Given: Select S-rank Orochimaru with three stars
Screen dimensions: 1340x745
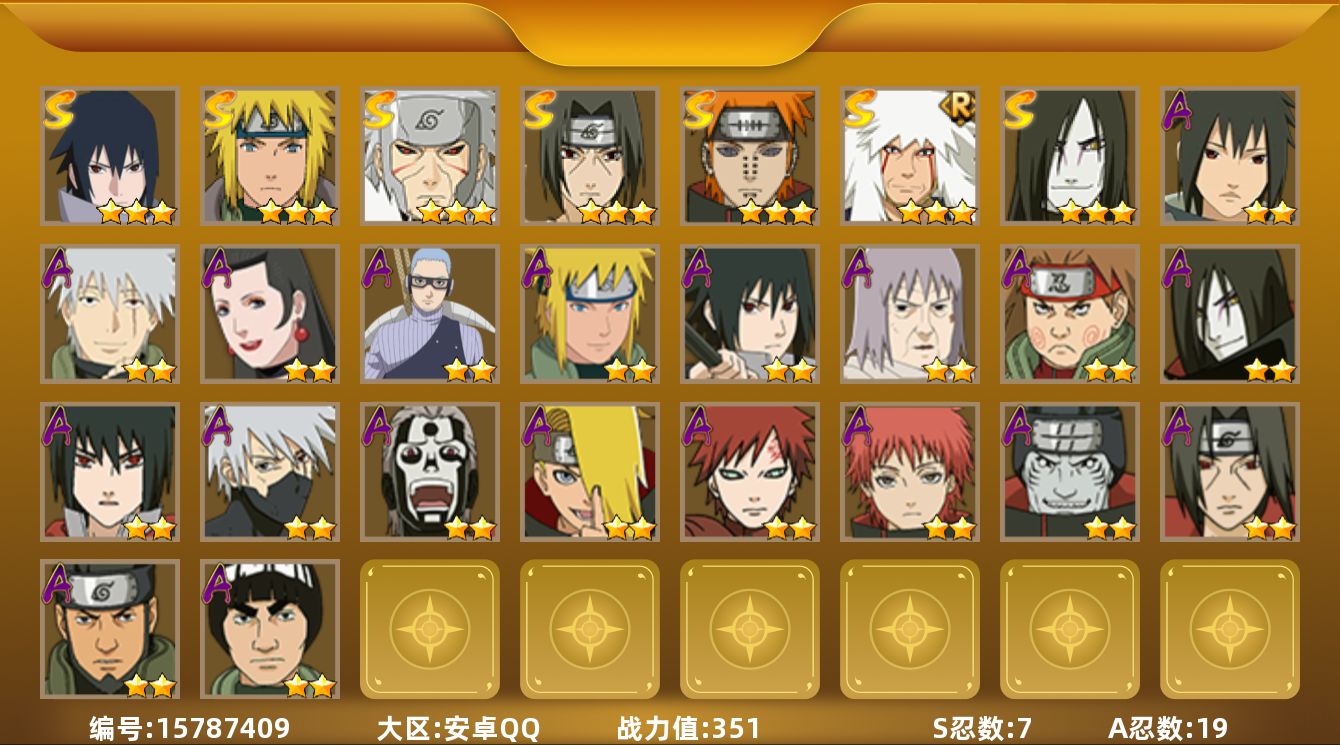Looking at the screenshot, I should [x=1070, y=156].
